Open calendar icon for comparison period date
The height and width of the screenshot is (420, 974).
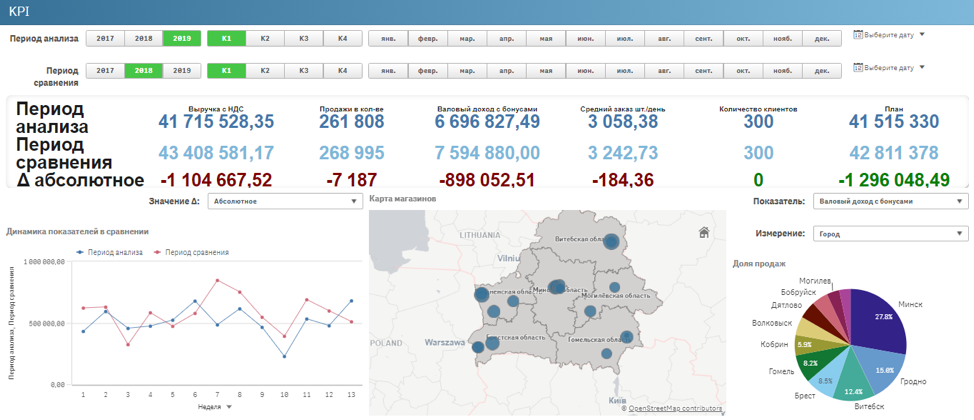(x=858, y=67)
